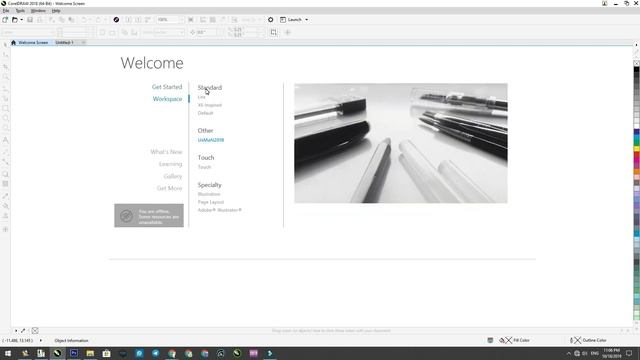The height and width of the screenshot is (360, 640).
Task: Open the Windows Start menu
Action: pos(8,353)
